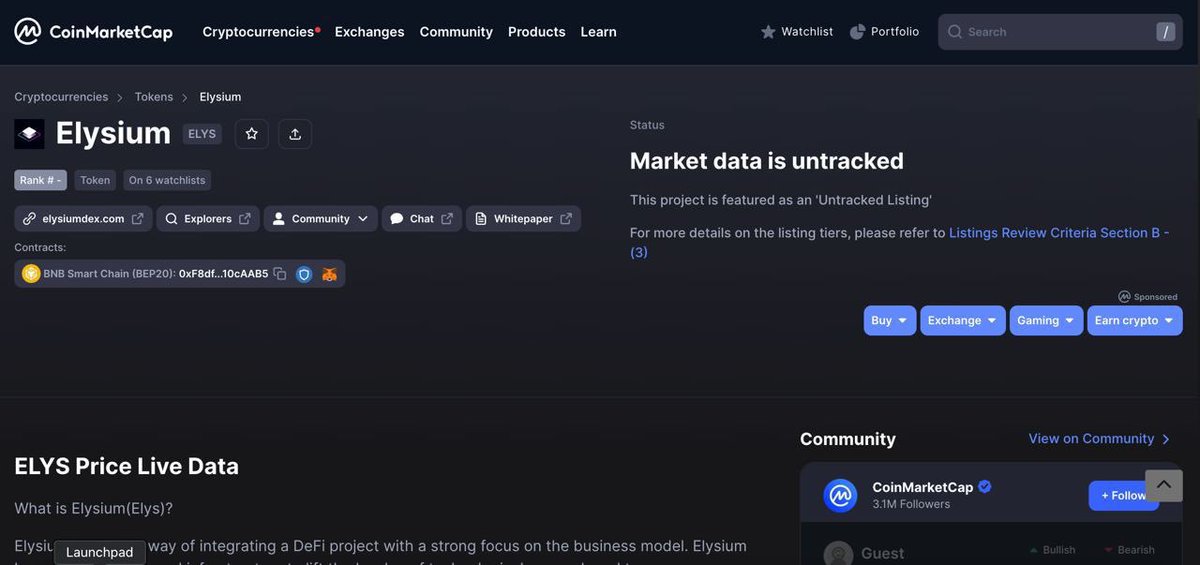Click the scroll to top arrow button

1164,485
